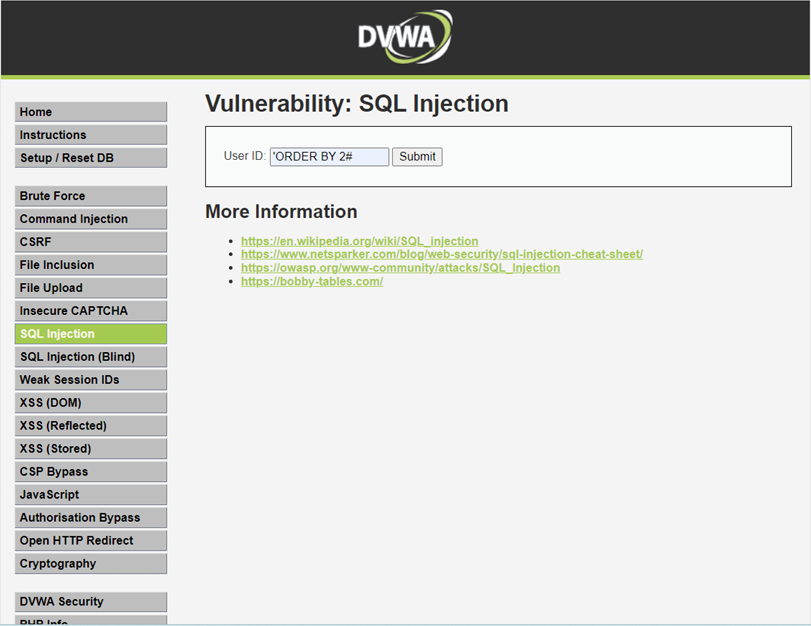This screenshot has height=626, width=811.
Task: Select Command Injection in the sidebar
Action: point(91,219)
